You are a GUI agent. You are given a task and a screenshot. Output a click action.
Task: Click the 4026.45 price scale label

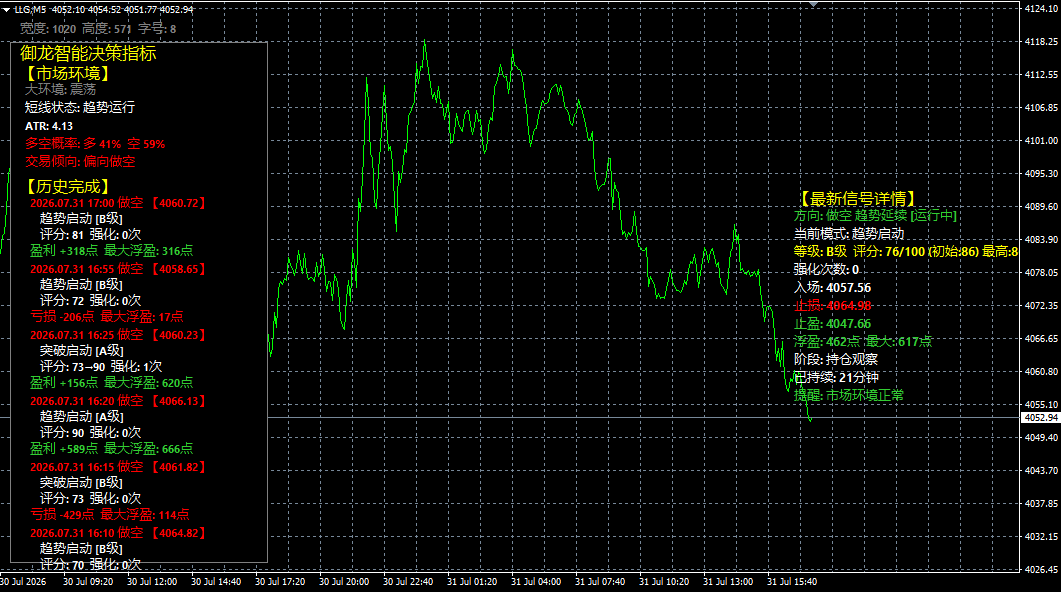click(x=1041, y=570)
